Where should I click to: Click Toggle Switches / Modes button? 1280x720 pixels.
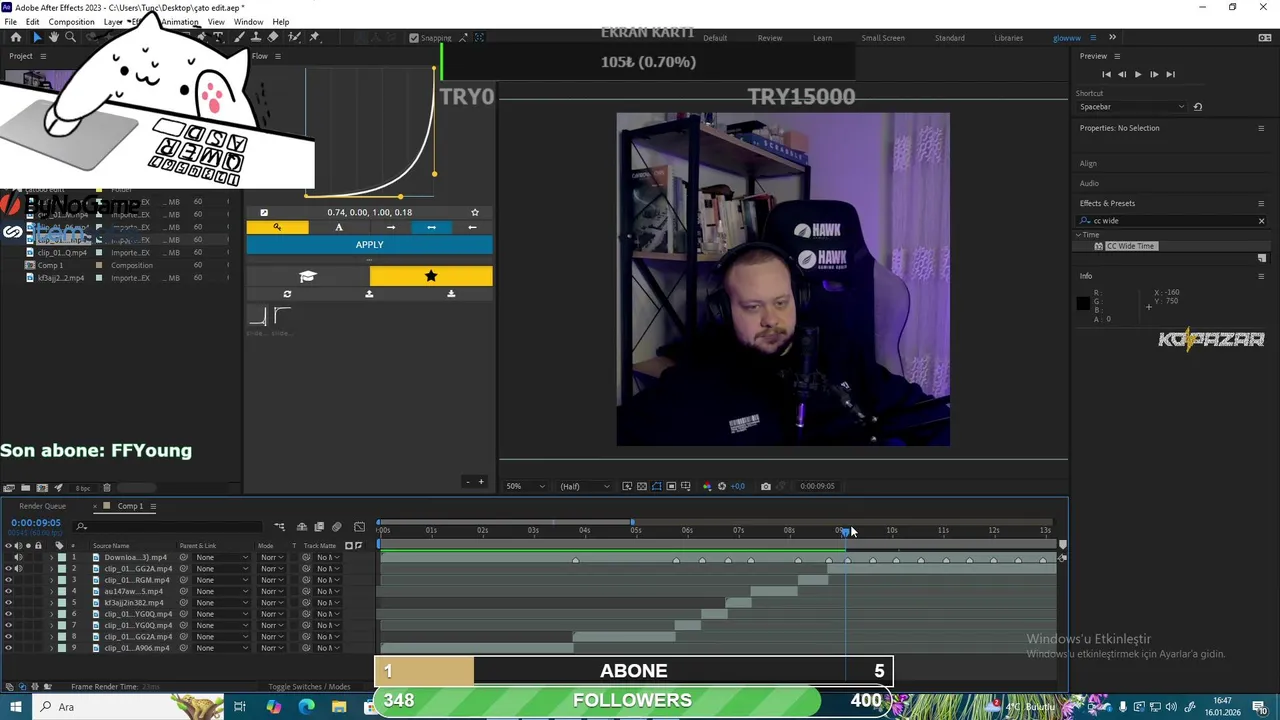[309, 687]
